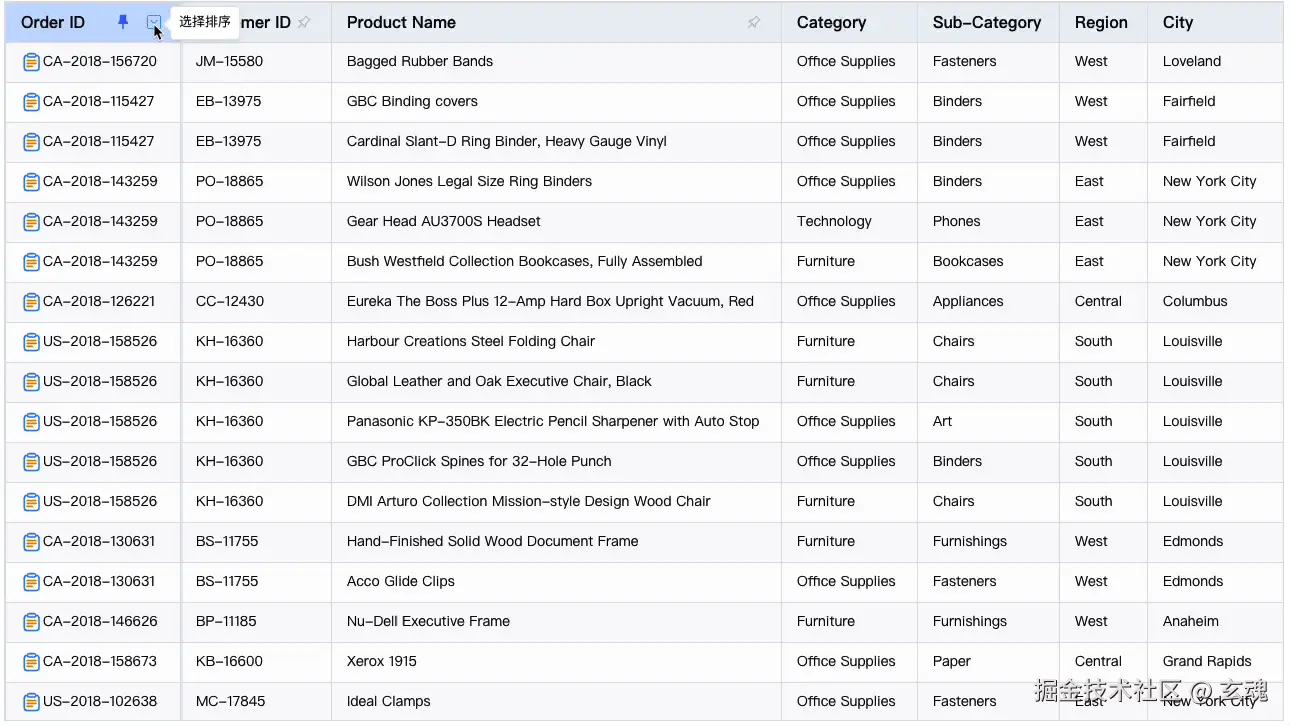Click the order icon beside US-2018-102638
Screen dimensions: 1290x726
pyautogui.click(x=31, y=702)
